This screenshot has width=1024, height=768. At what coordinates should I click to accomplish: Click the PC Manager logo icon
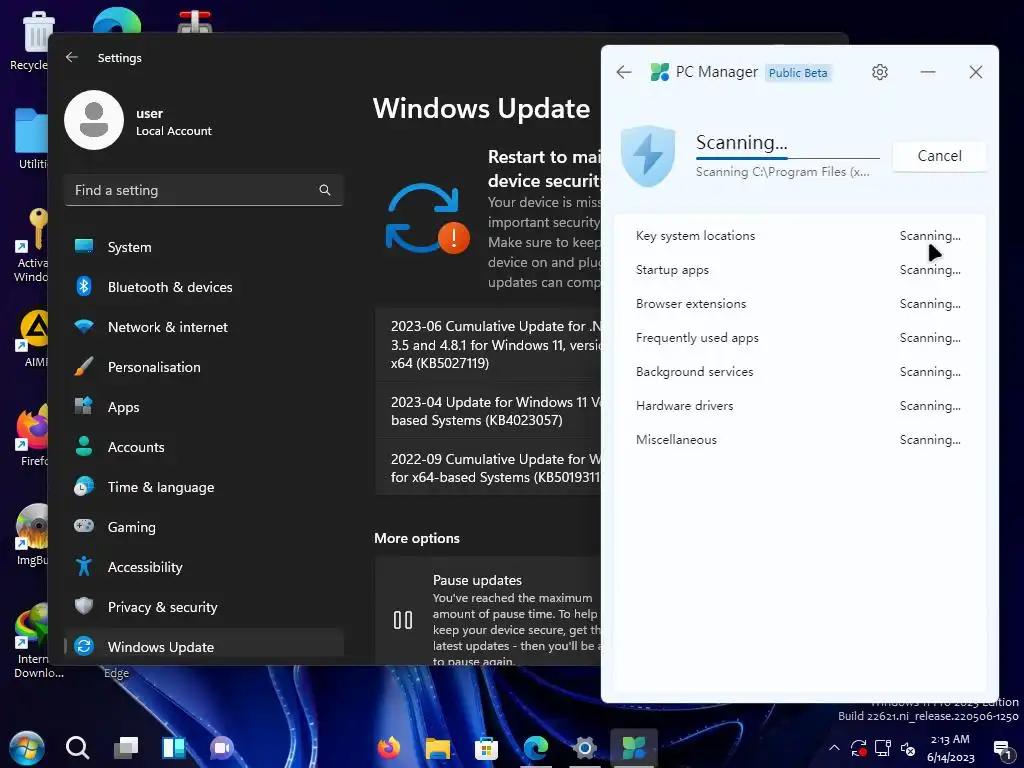(660, 72)
